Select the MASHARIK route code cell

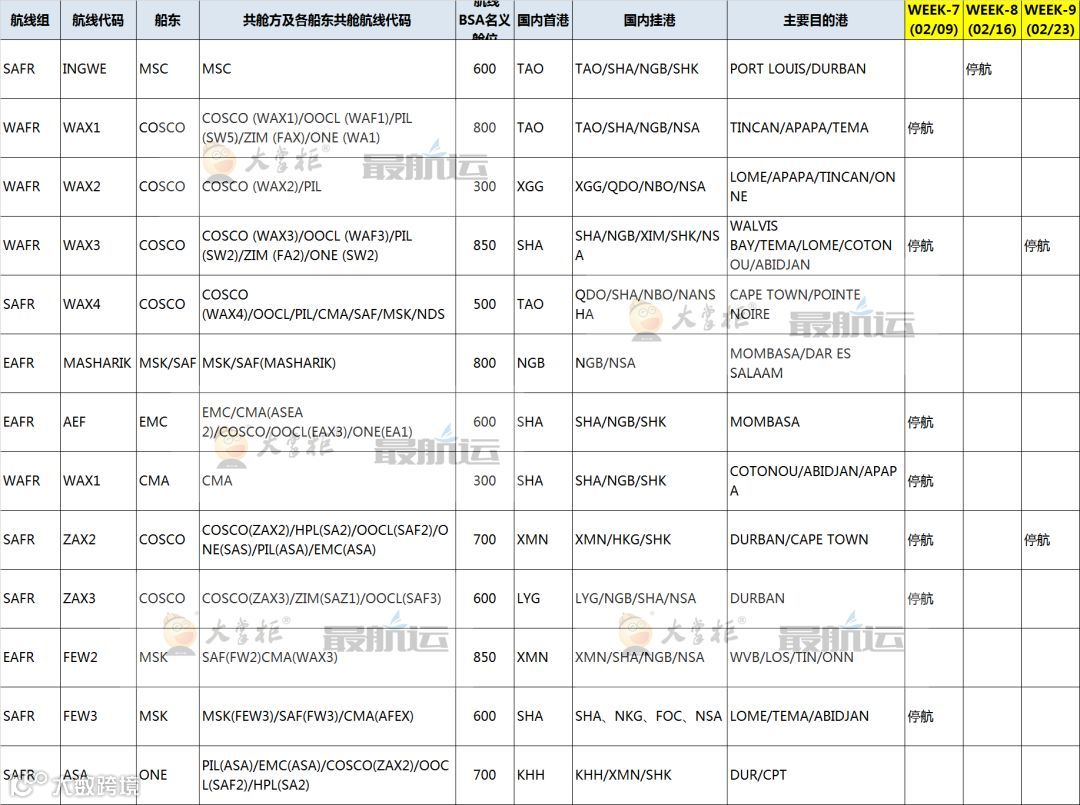98,363
